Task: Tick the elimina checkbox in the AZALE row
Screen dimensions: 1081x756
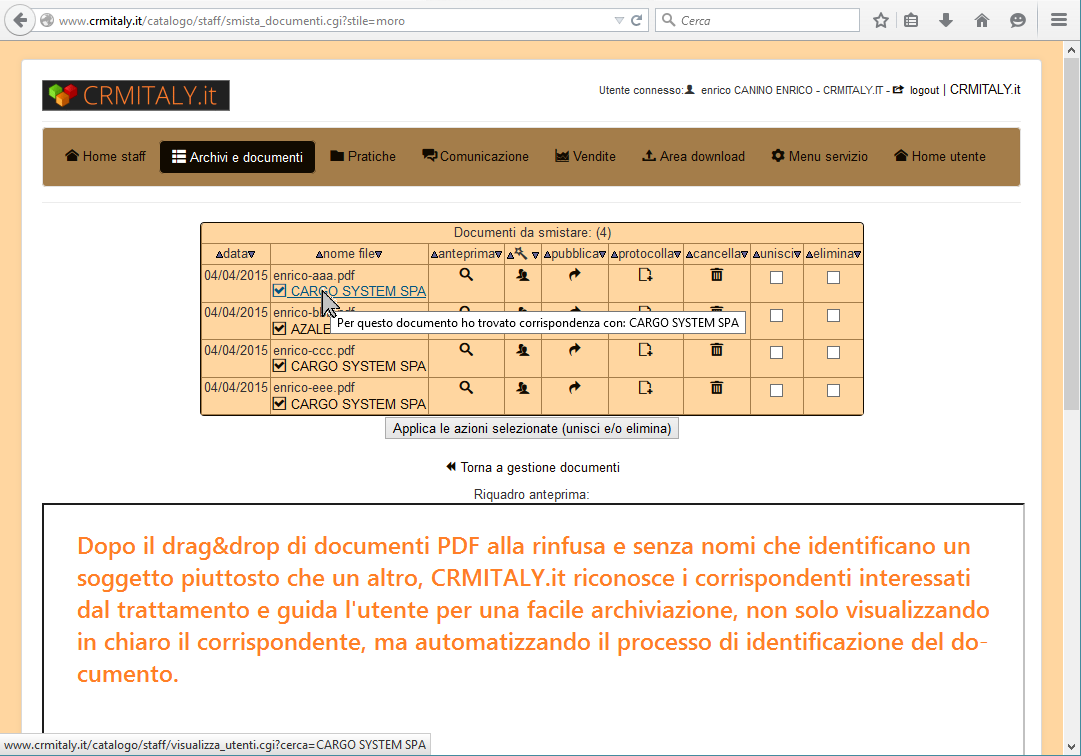Action: point(834,316)
